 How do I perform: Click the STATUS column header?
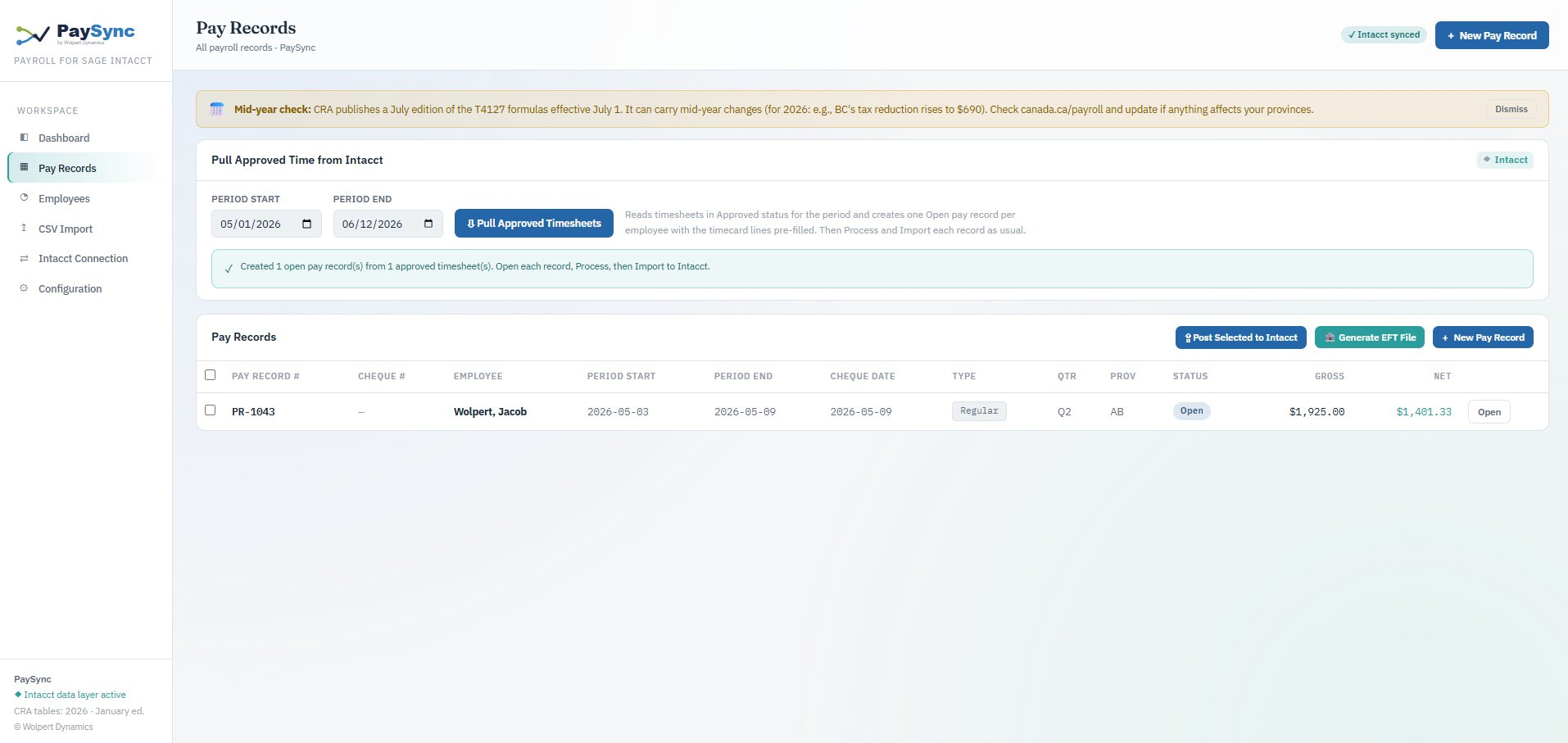tap(1190, 376)
